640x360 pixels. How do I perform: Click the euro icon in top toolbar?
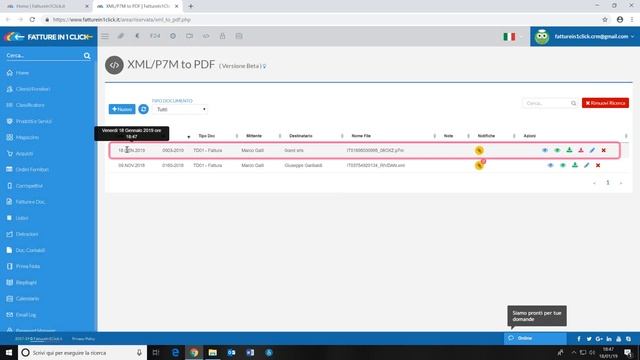[138, 36]
